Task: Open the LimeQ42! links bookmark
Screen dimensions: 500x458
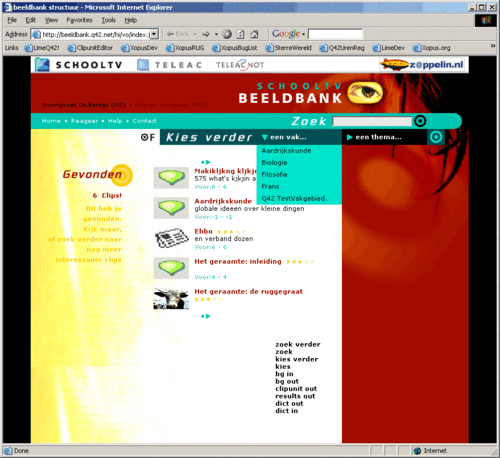Action: click(x=42, y=48)
